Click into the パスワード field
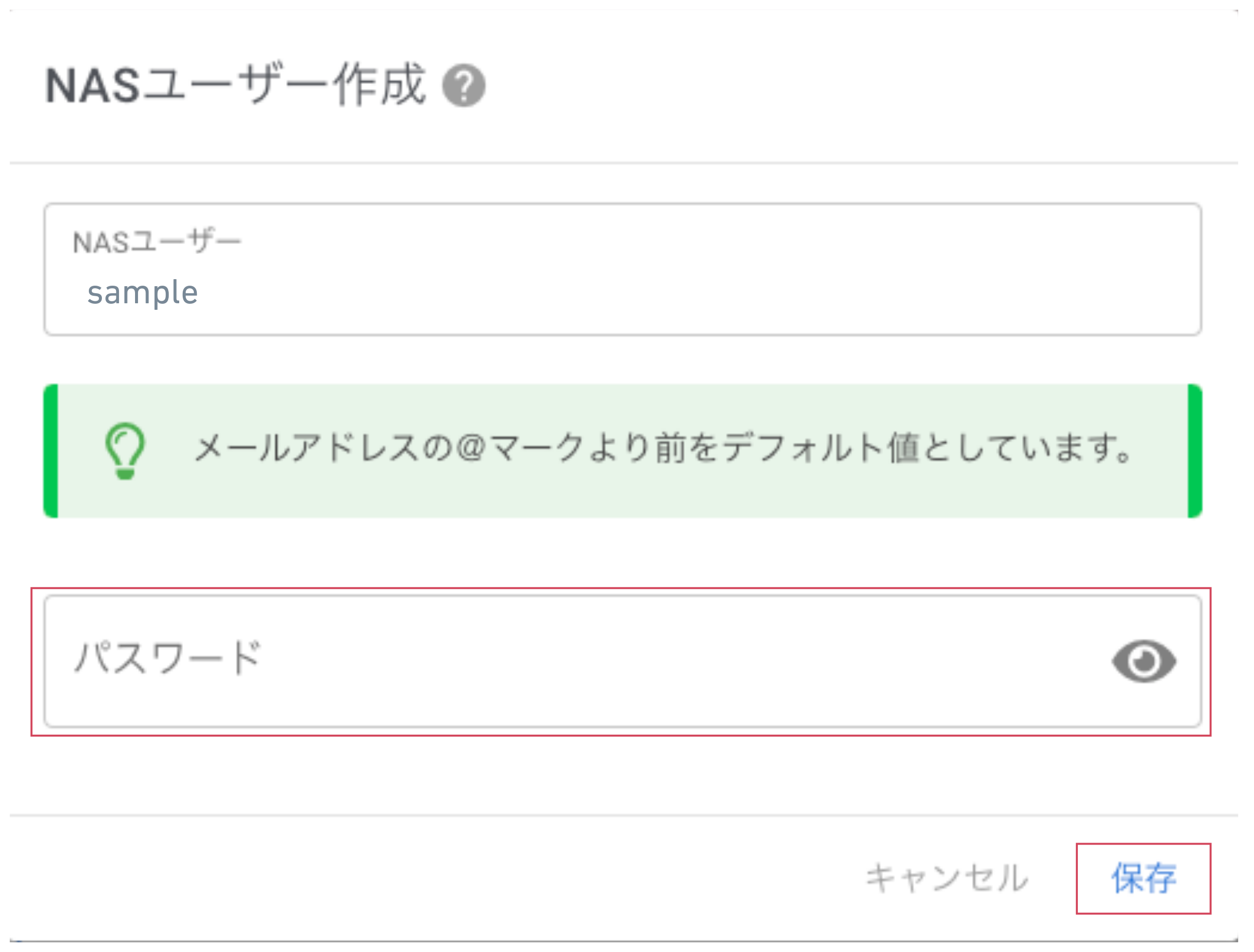 (x=622, y=661)
